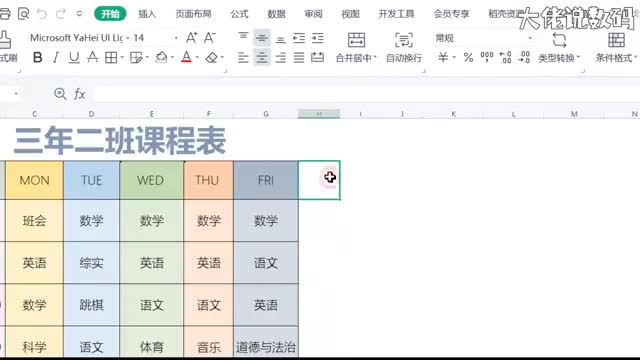Align text right
The height and width of the screenshot is (360, 640).
pos(280,58)
